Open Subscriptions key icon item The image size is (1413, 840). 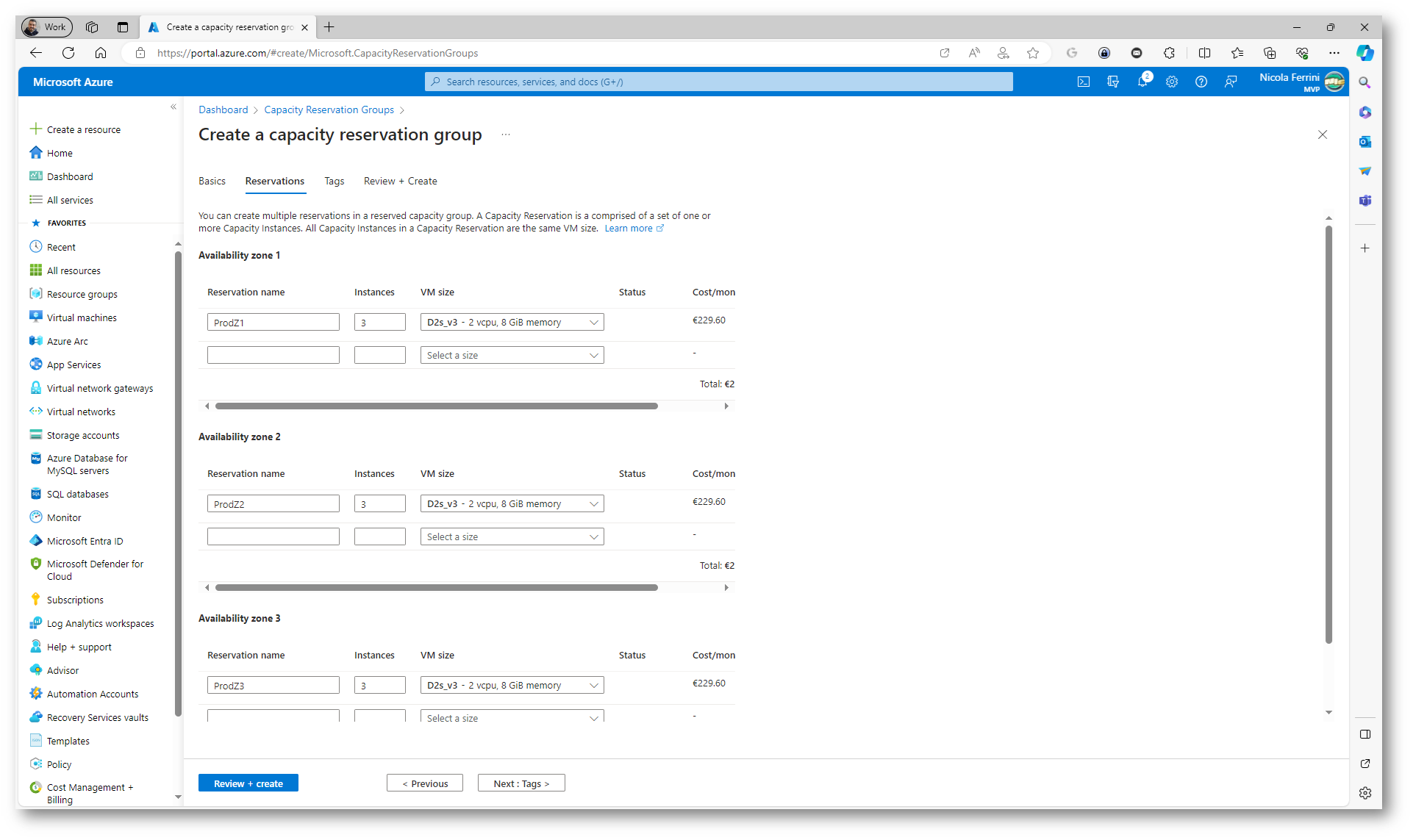click(x=75, y=600)
